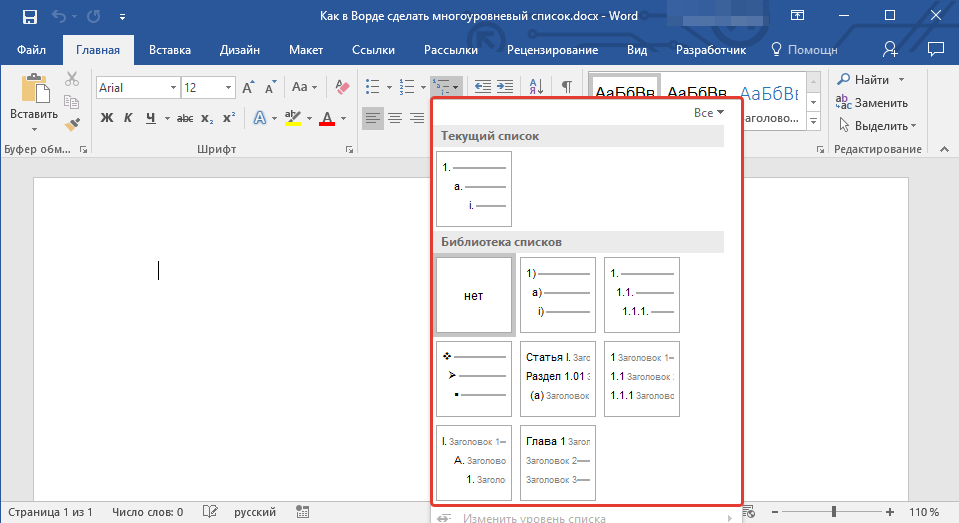
Task: Click the Cut scissors icon
Action: click(72, 80)
